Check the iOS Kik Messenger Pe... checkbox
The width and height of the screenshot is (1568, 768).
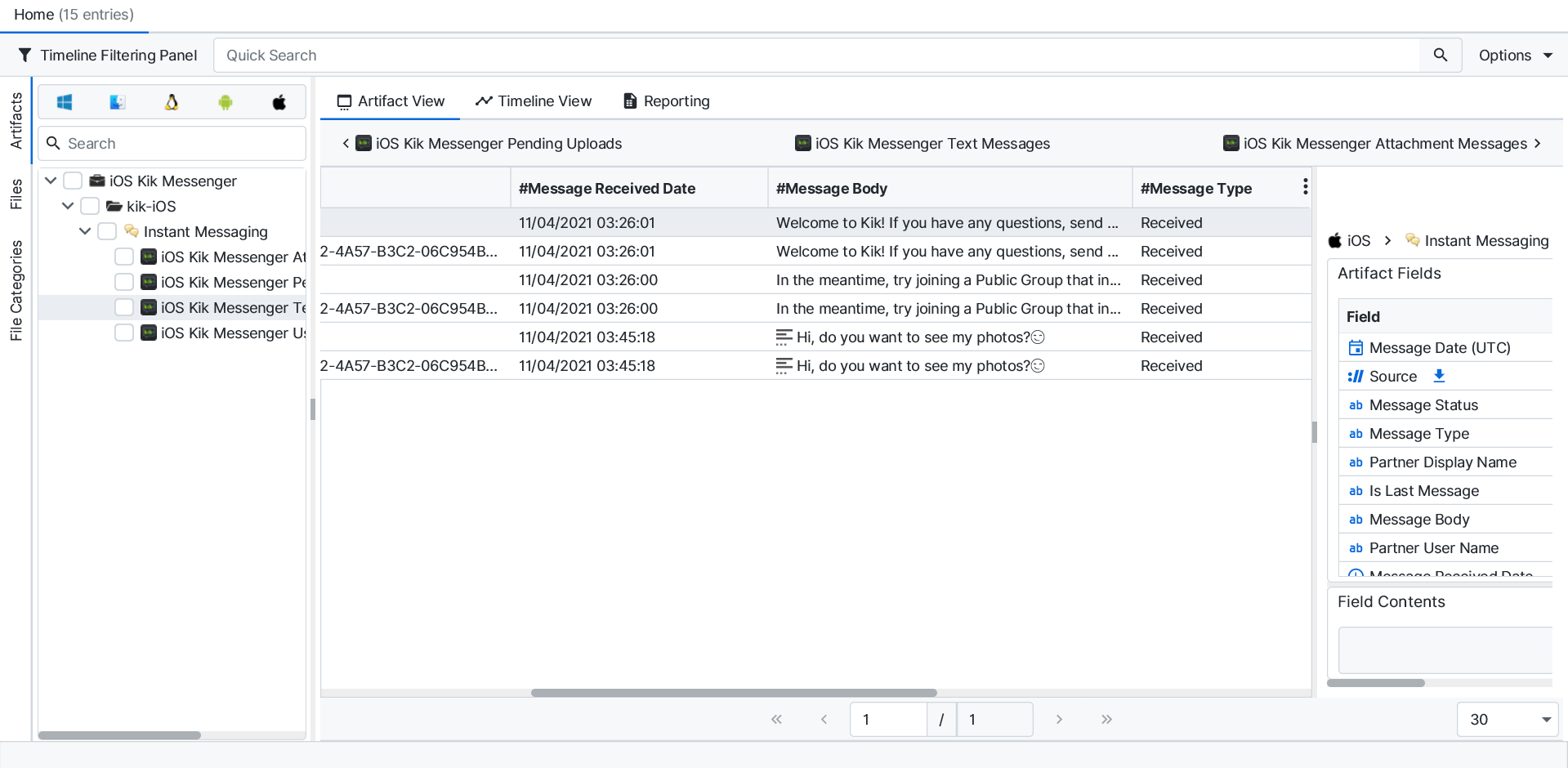(x=124, y=282)
